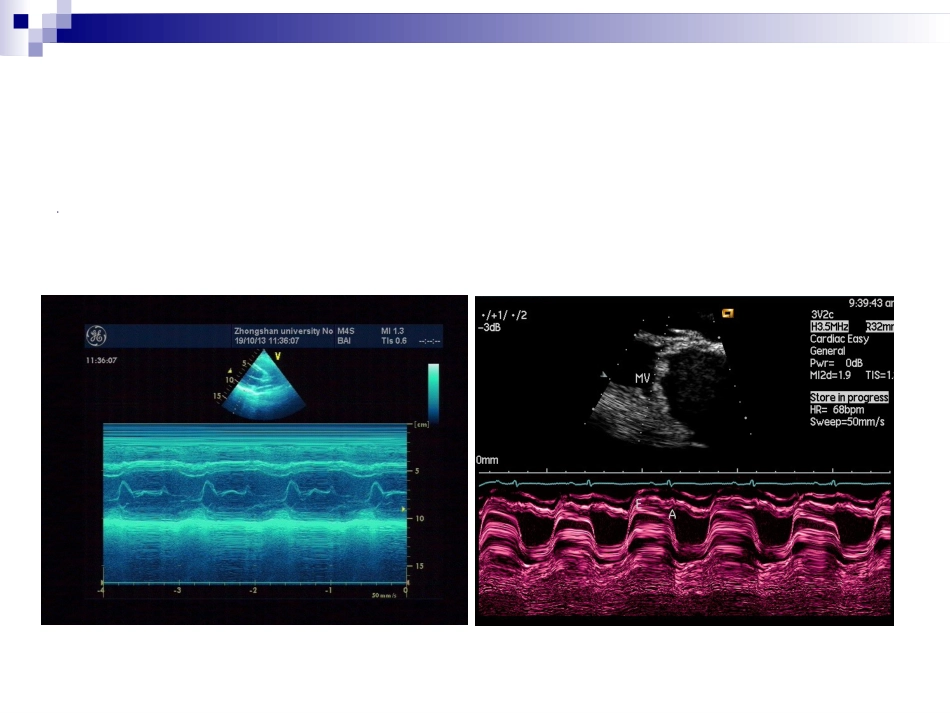Click the 3V2c probe label
Screen dimensions: 950x713
[822, 314]
